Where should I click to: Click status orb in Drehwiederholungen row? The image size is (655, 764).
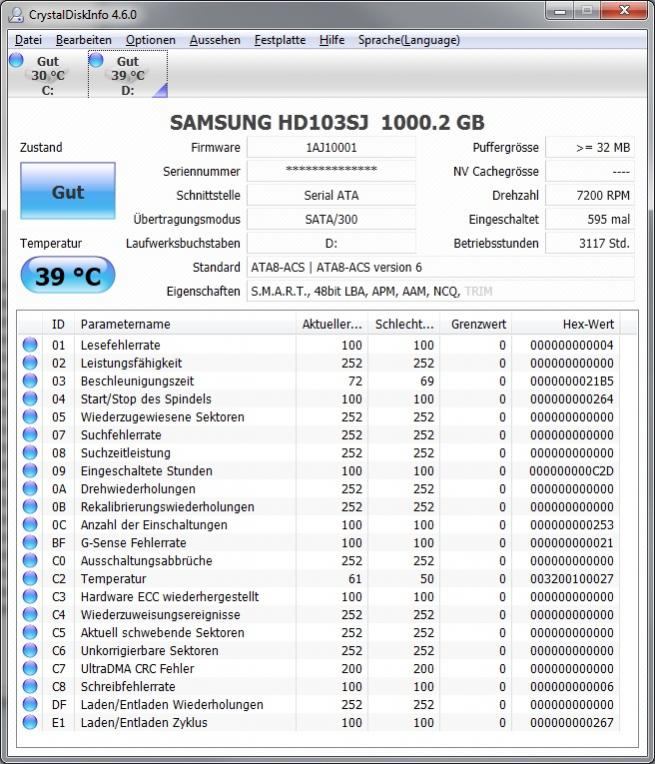[x=30, y=489]
